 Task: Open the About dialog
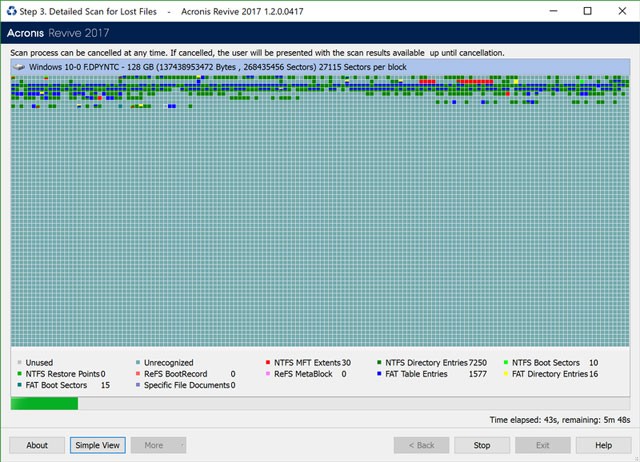point(37,445)
